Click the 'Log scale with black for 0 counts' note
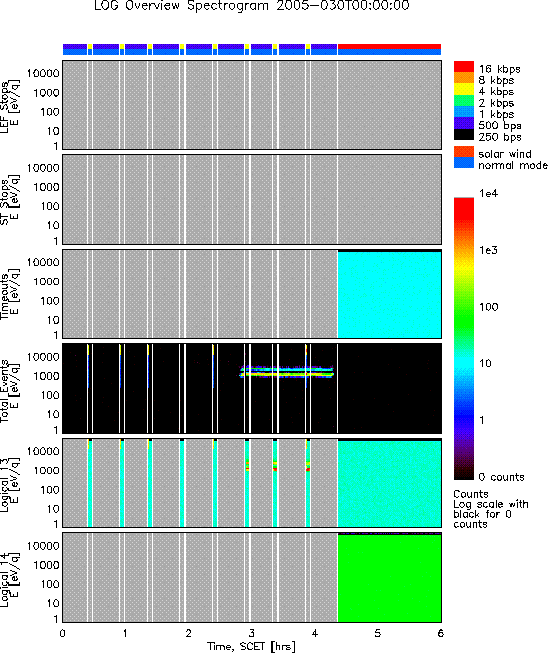548x653 pixels. coord(491,514)
